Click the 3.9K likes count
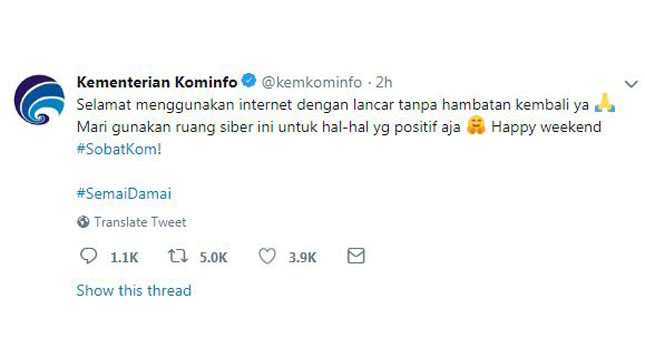Screen dimensions: 645x361 302,257
